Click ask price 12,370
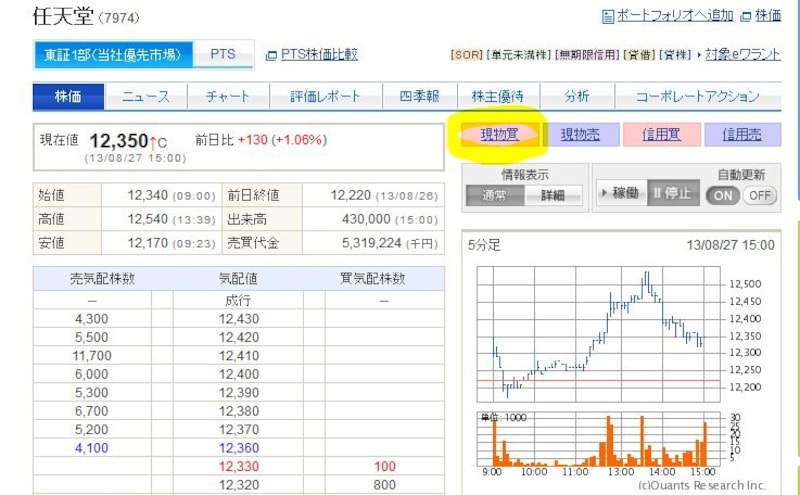This screenshot has width=800, height=495. [x=239, y=429]
